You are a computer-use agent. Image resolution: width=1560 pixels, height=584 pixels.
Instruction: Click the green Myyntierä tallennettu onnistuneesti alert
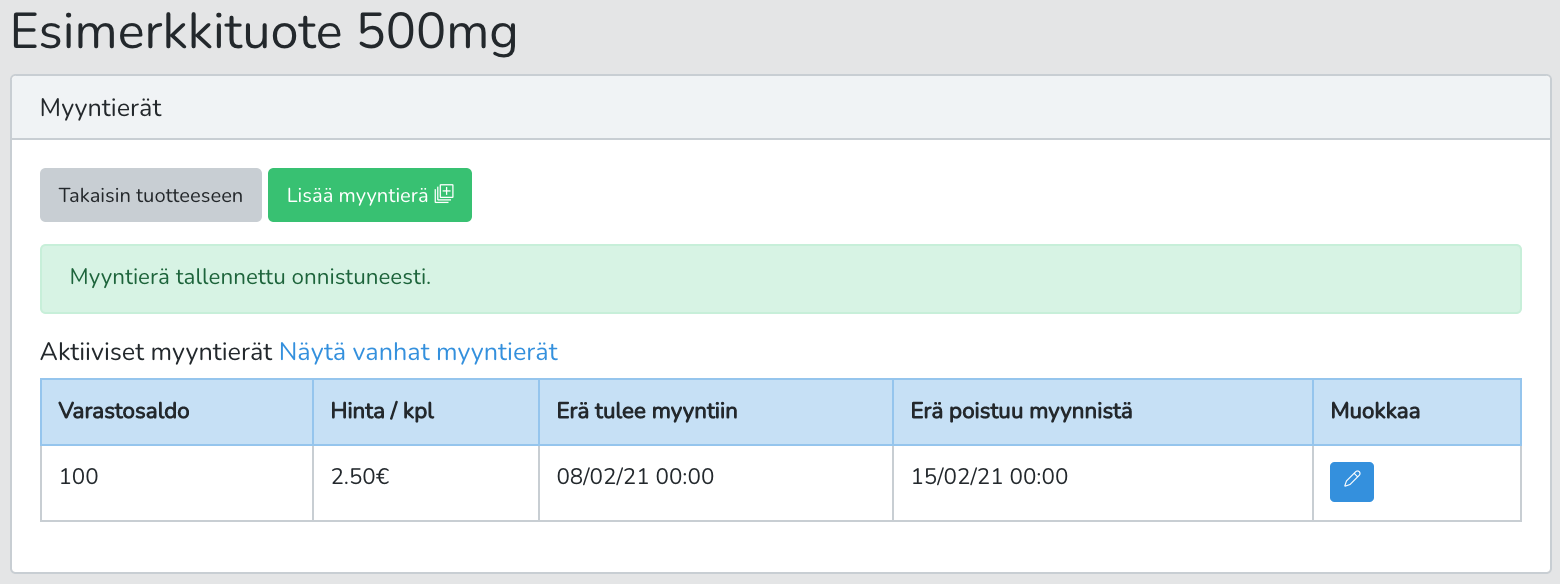[780, 278]
